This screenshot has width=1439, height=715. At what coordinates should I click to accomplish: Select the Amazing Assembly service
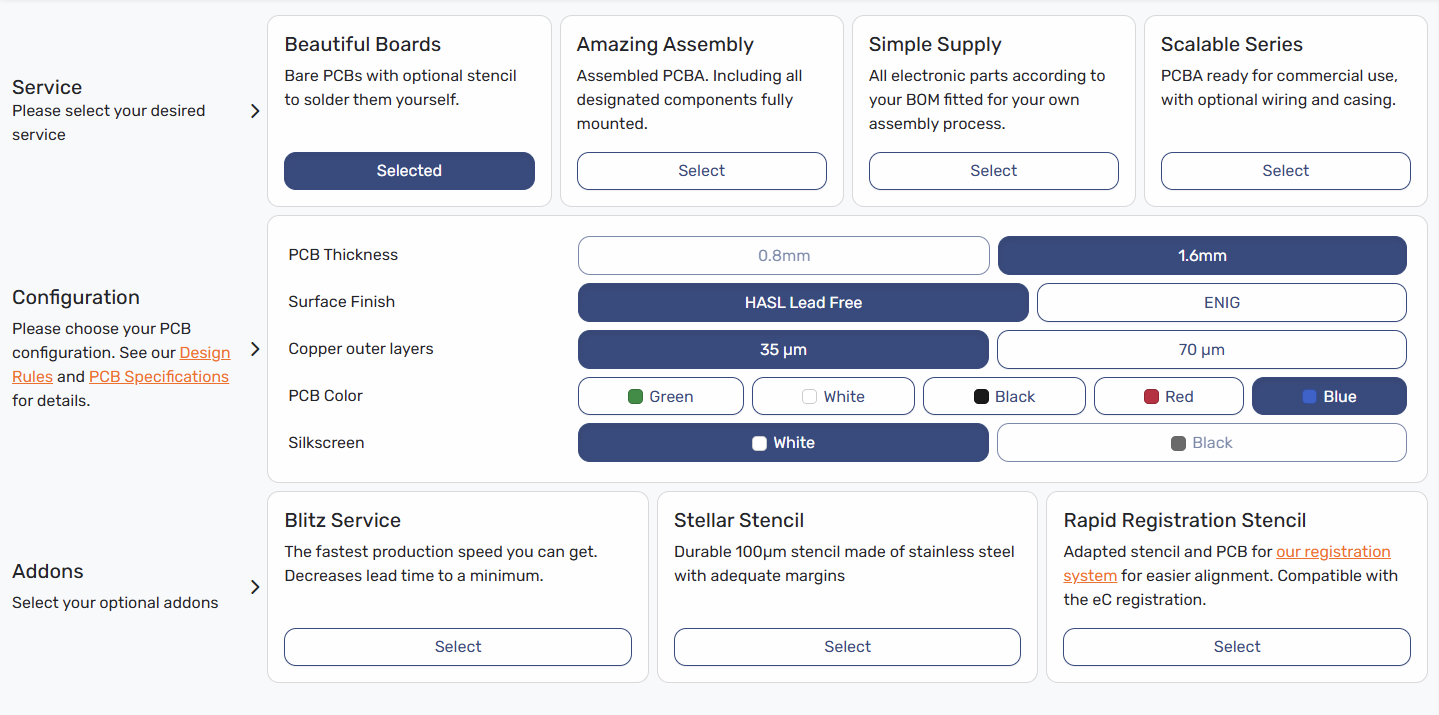pyautogui.click(x=701, y=171)
